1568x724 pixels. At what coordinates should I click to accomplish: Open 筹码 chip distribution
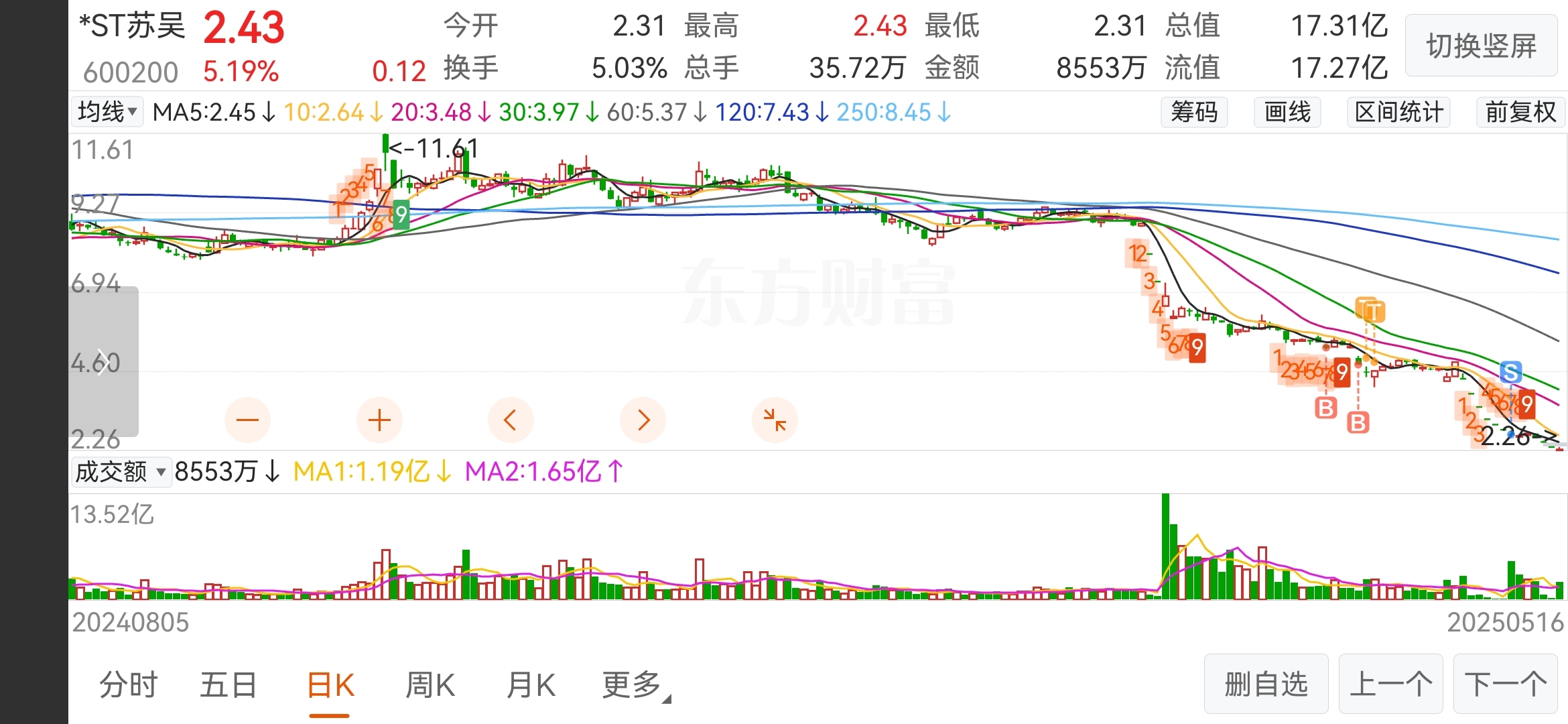pos(1194,112)
